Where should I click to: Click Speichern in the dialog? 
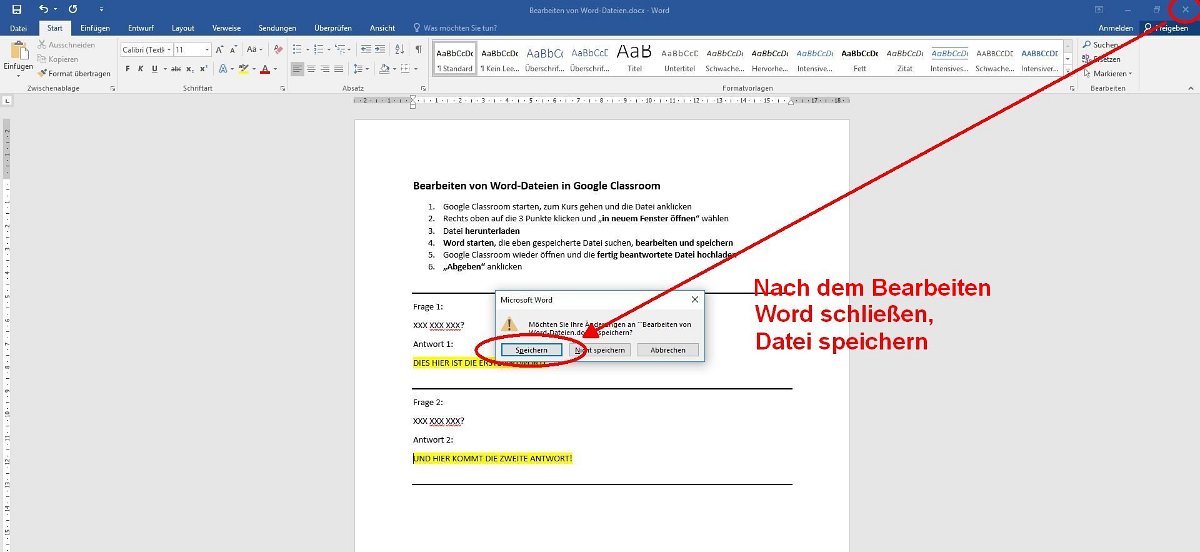click(531, 350)
